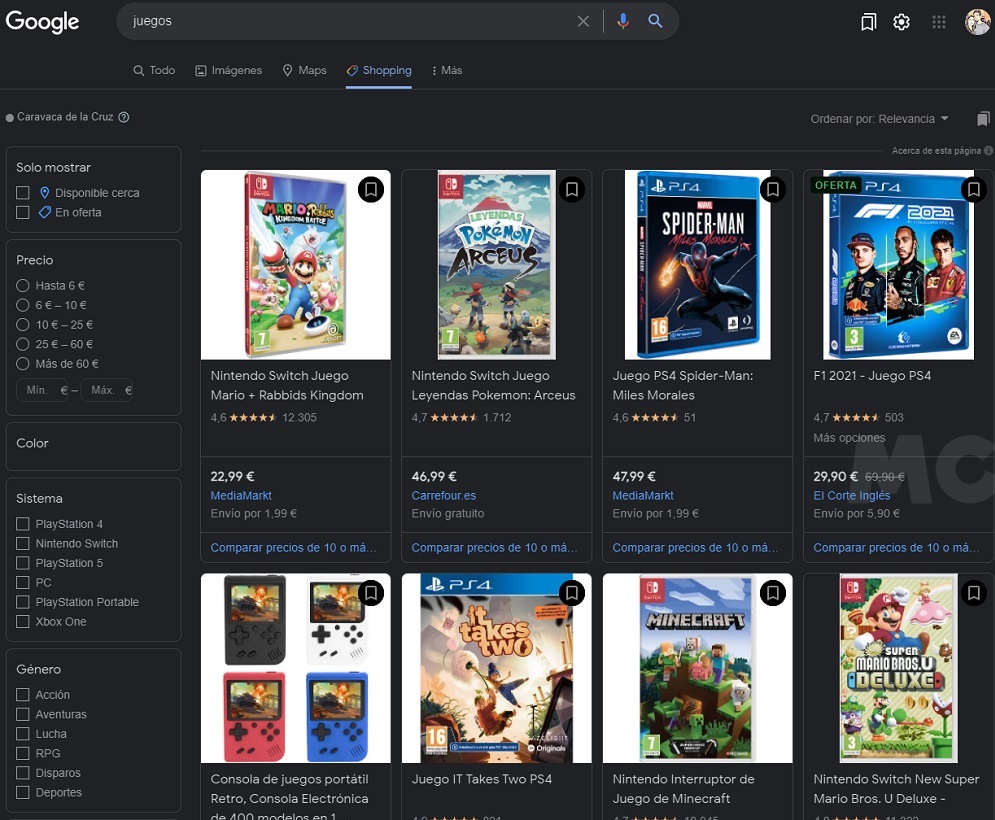Tick the Aventuras genre checkbox
995x820 pixels.
tap(23, 715)
